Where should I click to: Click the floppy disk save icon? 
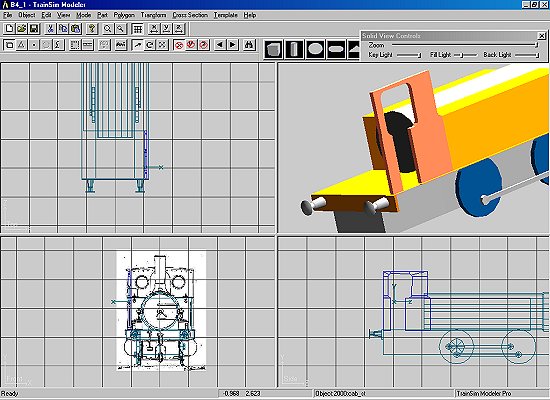coord(34,28)
